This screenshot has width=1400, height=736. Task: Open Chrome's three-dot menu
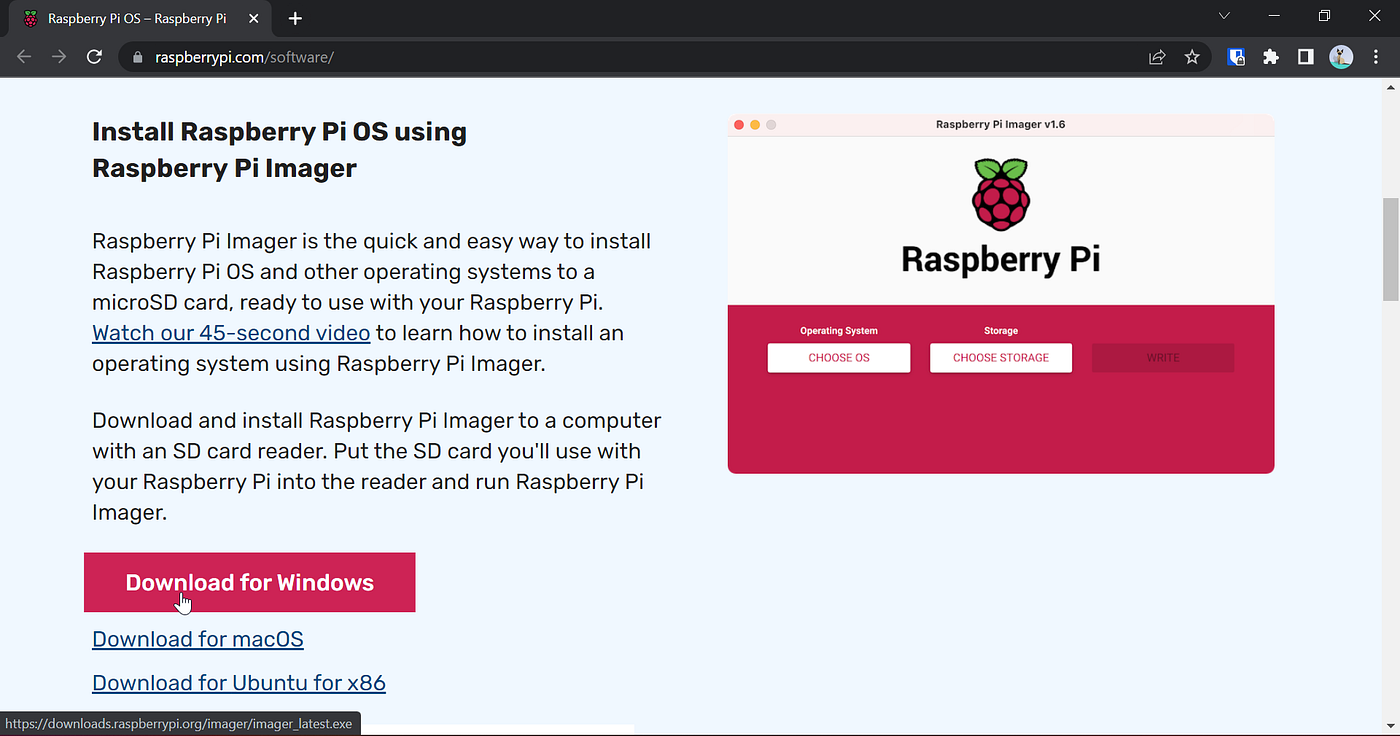pos(1377,57)
